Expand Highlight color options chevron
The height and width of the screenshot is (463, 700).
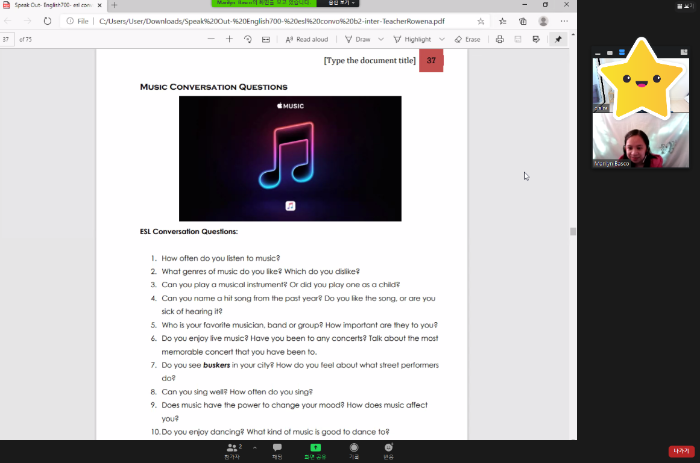442,39
